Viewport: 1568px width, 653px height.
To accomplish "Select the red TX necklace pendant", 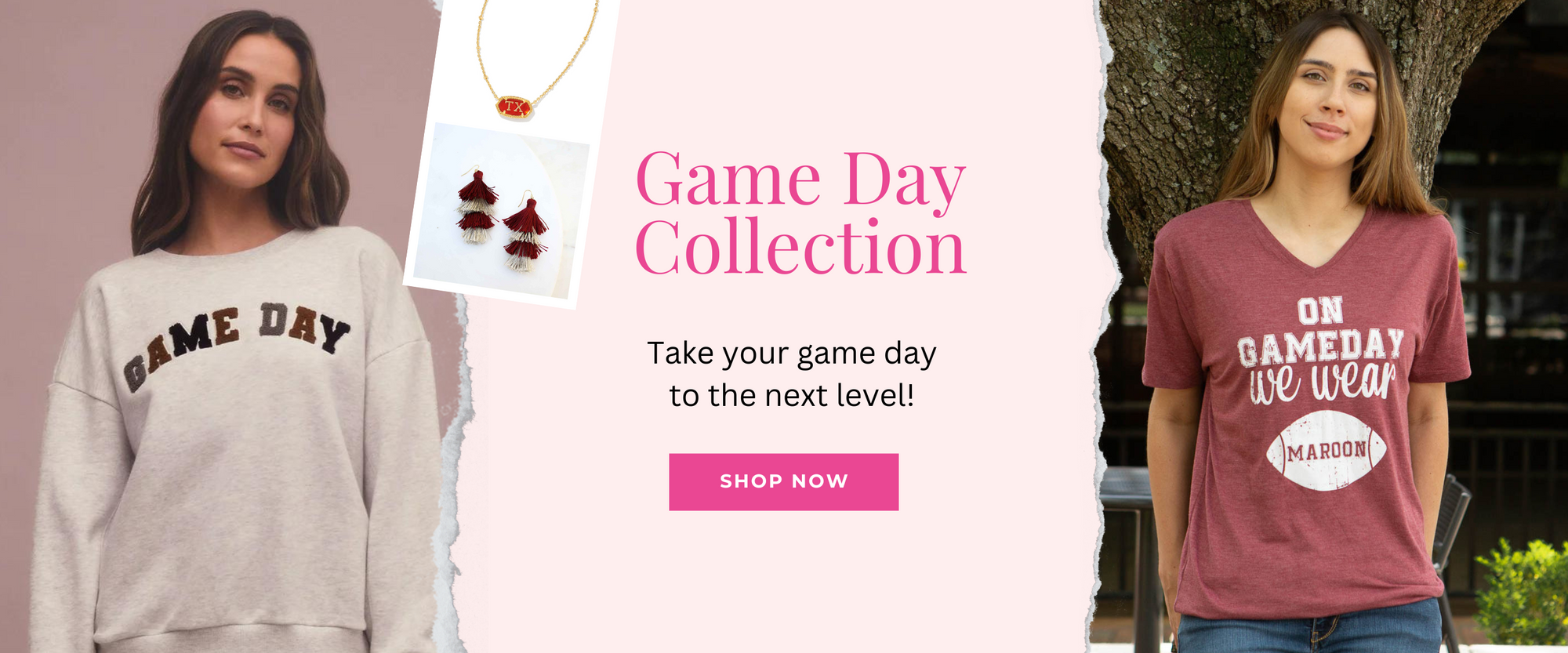I will click(514, 107).
